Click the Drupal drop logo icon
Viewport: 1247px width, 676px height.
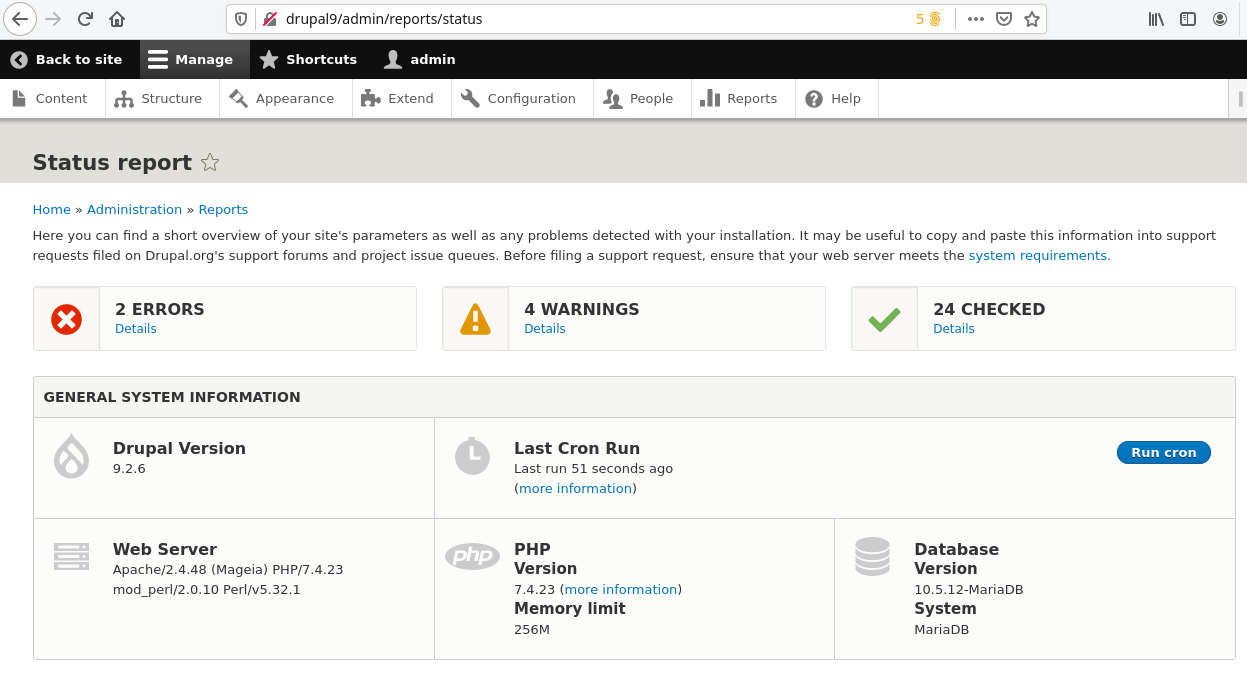[72, 456]
